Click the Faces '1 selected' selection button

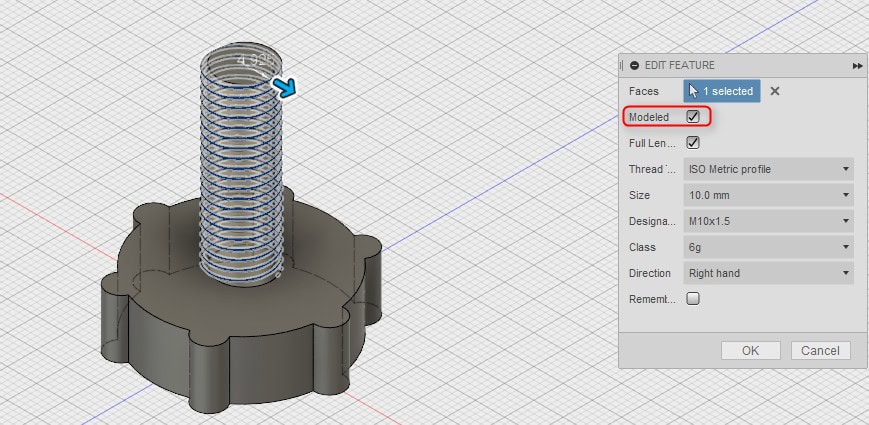[x=722, y=91]
